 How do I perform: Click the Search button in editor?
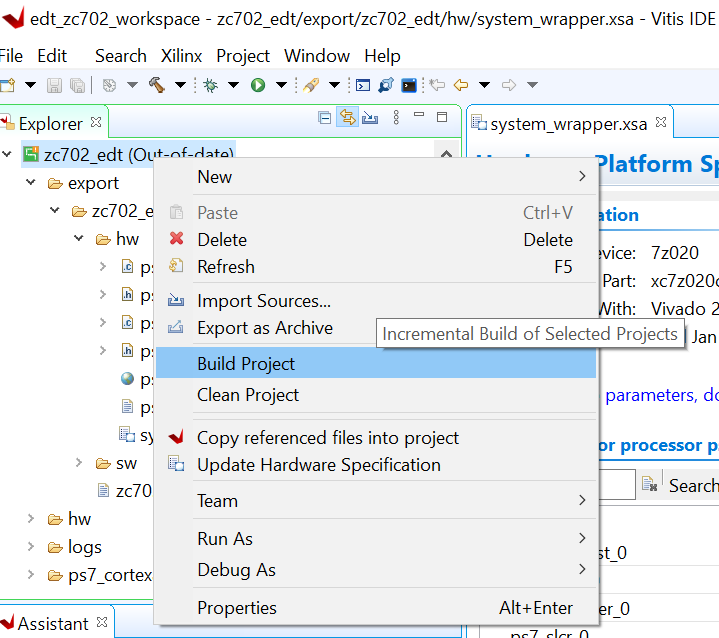(x=692, y=486)
